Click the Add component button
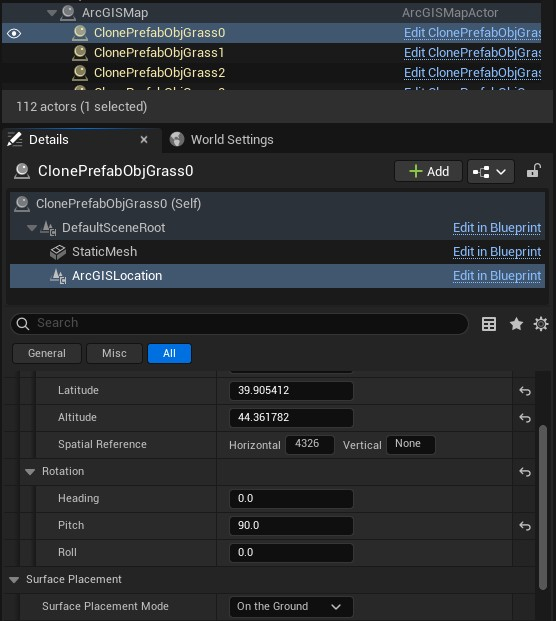The width and height of the screenshot is (556, 621). (428, 171)
